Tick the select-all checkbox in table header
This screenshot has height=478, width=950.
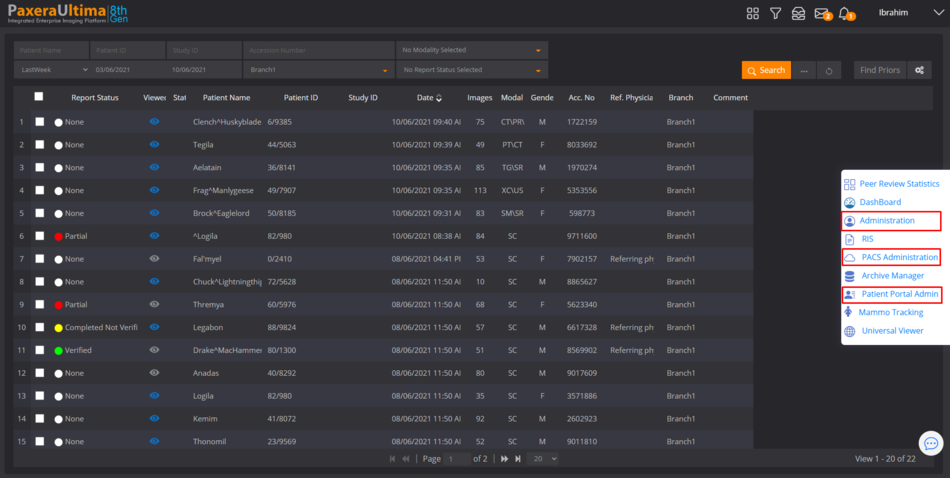pos(39,97)
